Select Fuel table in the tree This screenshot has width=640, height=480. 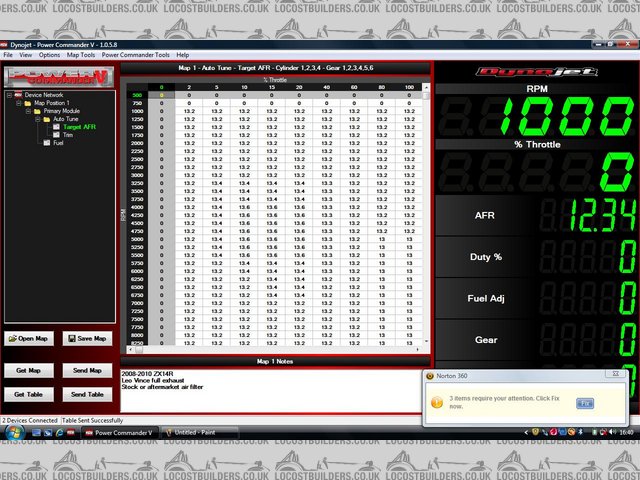click(x=58, y=143)
